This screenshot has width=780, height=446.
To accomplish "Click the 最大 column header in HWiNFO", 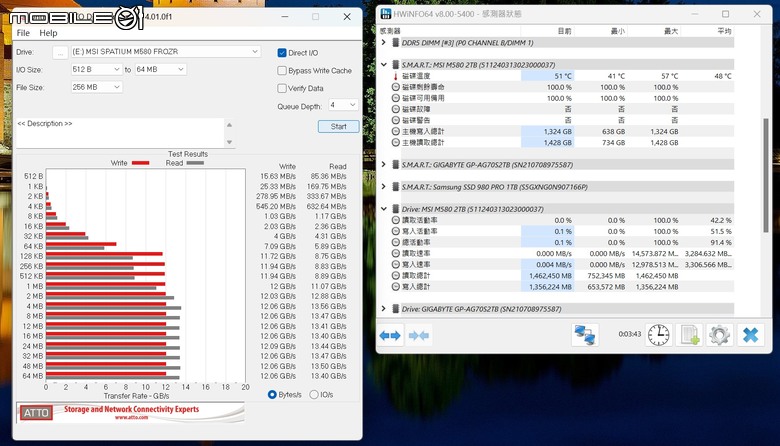I will pos(671,31).
